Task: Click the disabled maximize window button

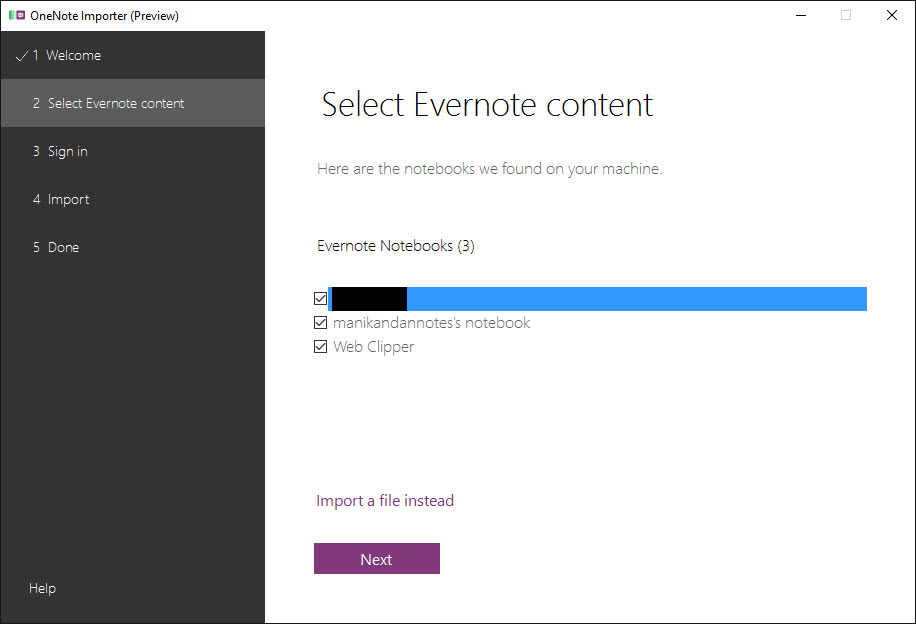Action: click(x=846, y=16)
